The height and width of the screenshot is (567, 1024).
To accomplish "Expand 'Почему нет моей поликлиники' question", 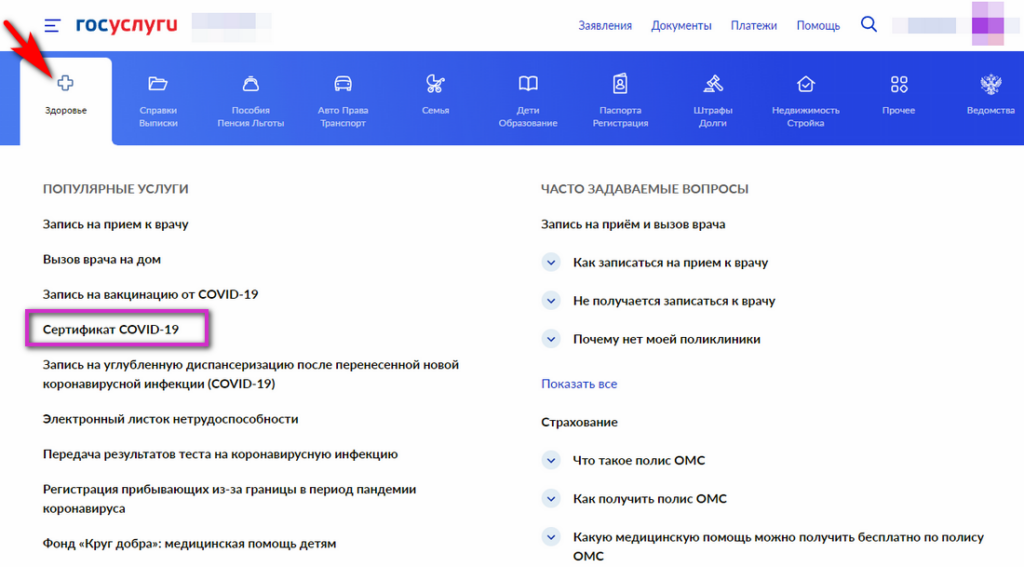I will coord(550,339).
